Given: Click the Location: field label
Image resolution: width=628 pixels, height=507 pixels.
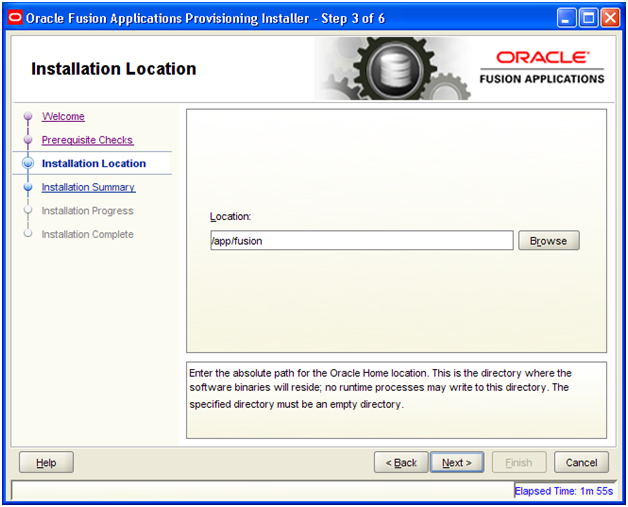Looking at the screenshot, I should click(230, 217).
